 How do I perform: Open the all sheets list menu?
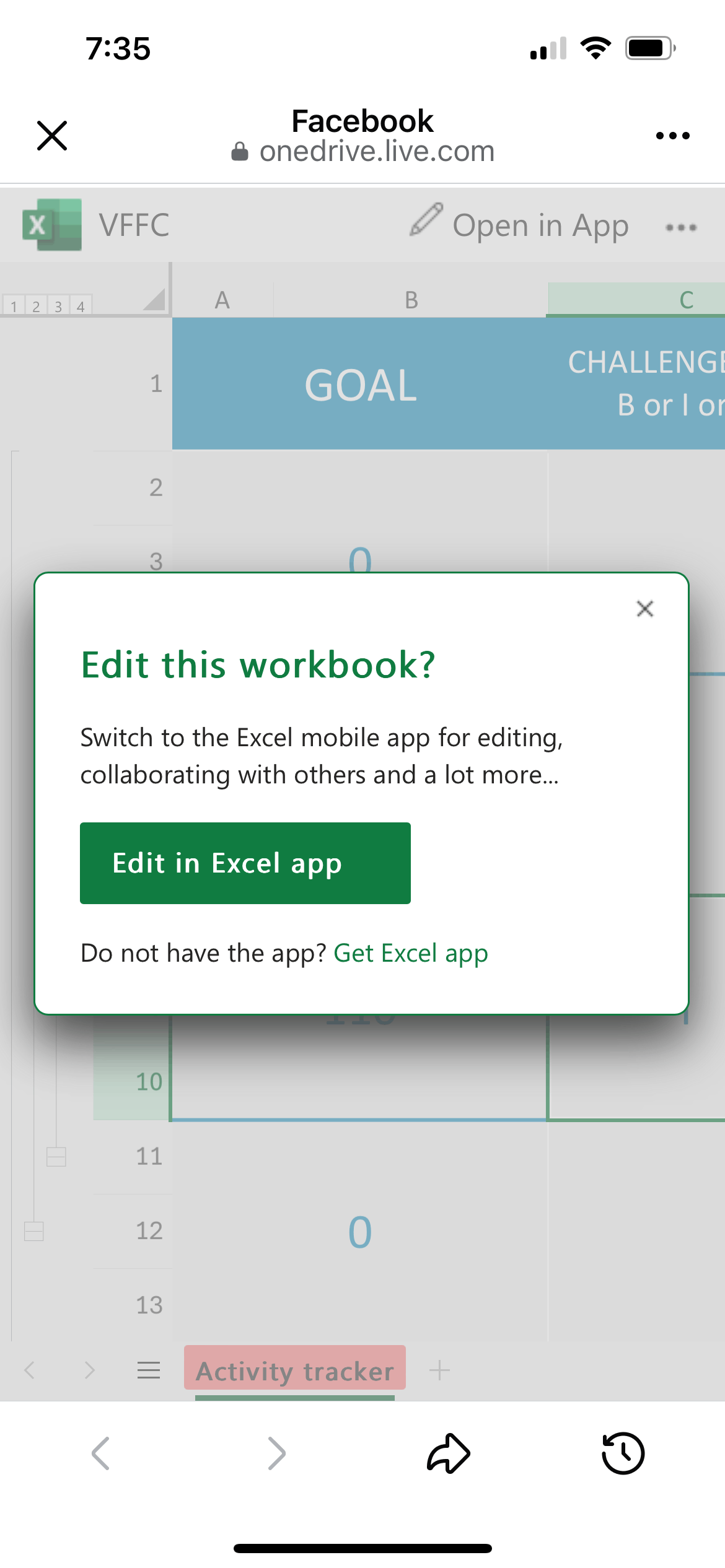[x=149, y=1370]
